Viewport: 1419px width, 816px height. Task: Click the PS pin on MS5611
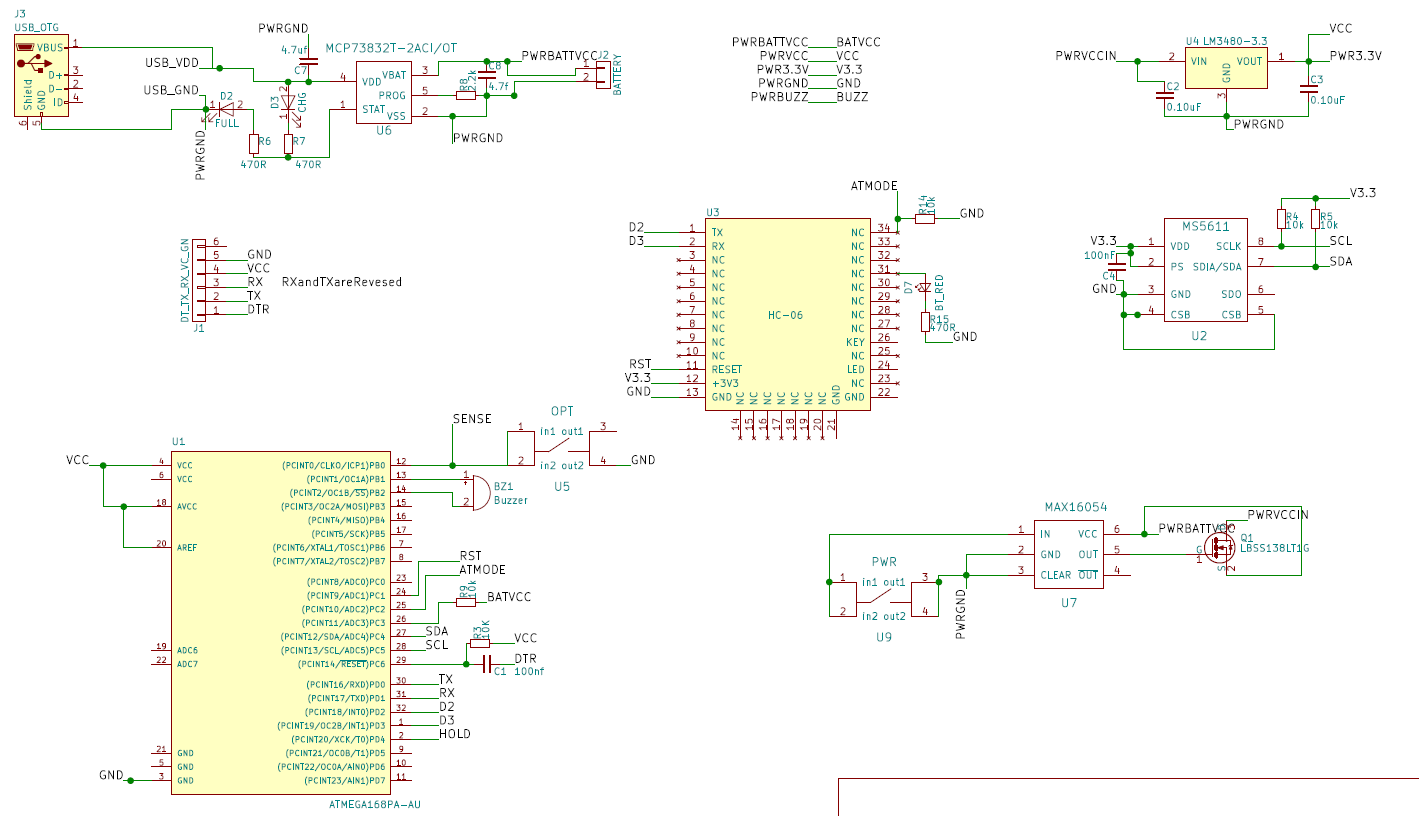(x=1177, y=266)
